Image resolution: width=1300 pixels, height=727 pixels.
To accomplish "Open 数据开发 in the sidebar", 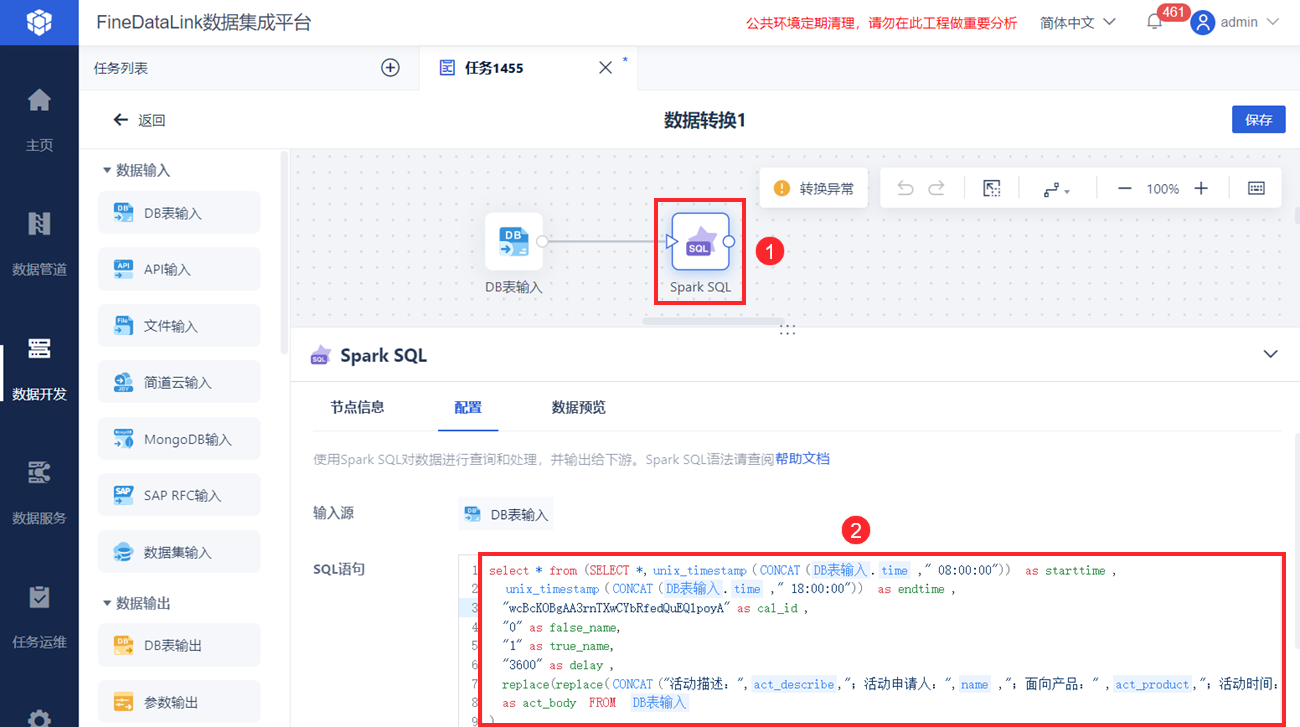I will (x=39, y=369).
